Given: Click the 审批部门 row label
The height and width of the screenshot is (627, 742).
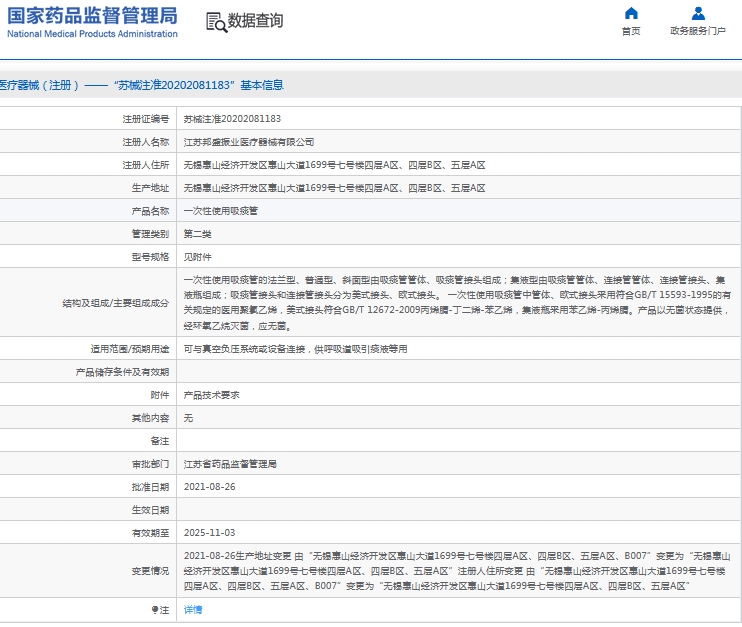Looking at the screenshot, I should [x=150, y=464].
